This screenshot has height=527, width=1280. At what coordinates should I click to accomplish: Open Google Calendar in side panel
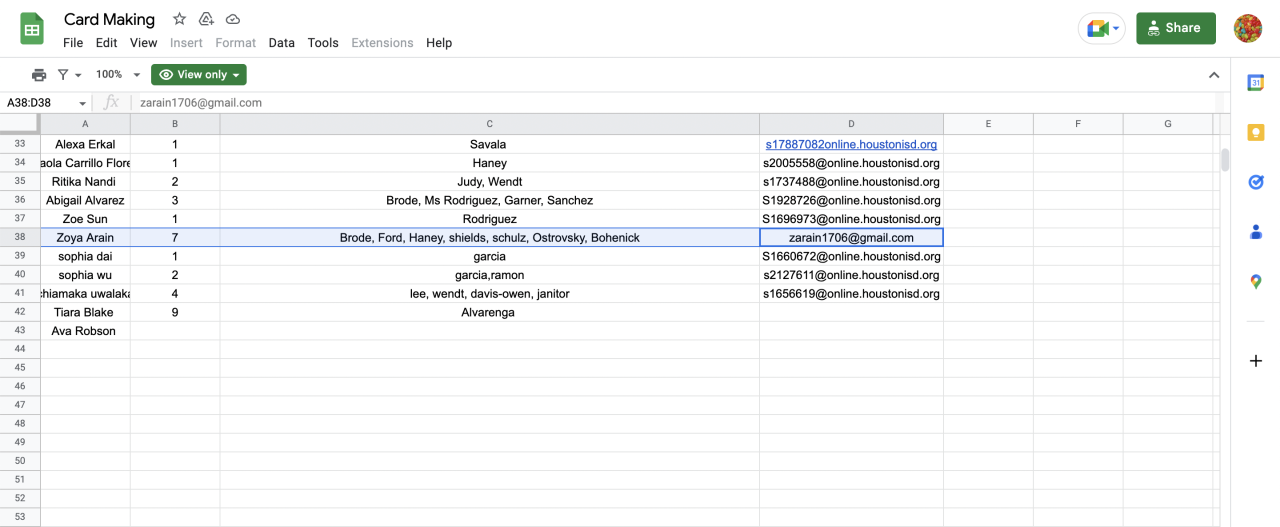pyautogui.click(x=1256, y=83)
